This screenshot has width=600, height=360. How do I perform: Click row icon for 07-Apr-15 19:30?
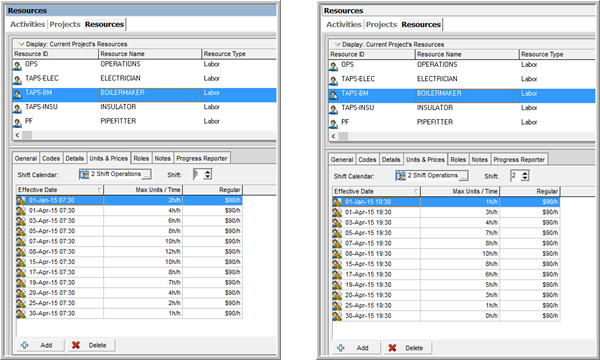pyautogui.click(x=337, y=243)
